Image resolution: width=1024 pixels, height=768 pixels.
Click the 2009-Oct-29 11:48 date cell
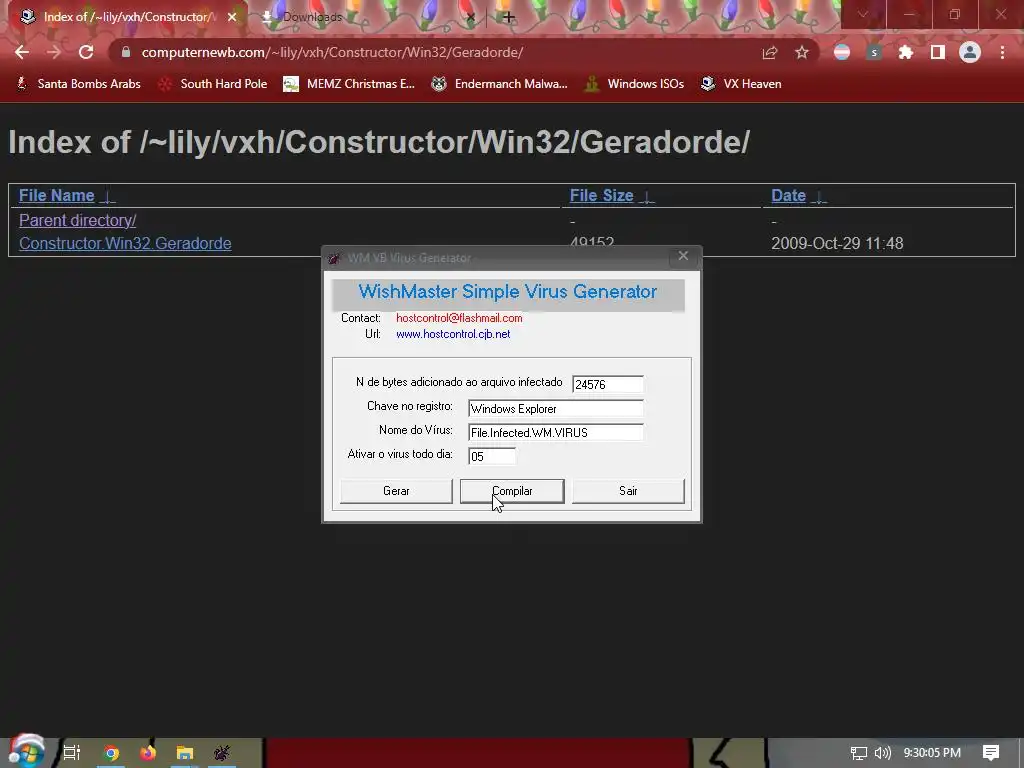(x=837, y=243)
